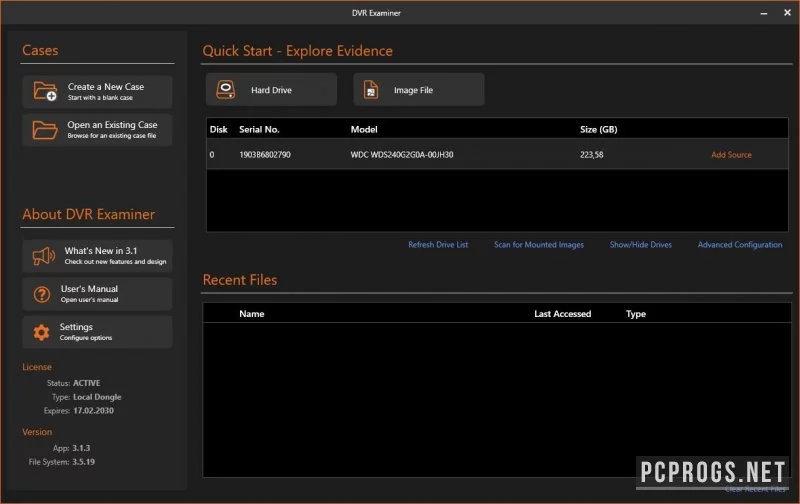
Task: Select serial number 190386802790 cell
Action: coord(265,155)
